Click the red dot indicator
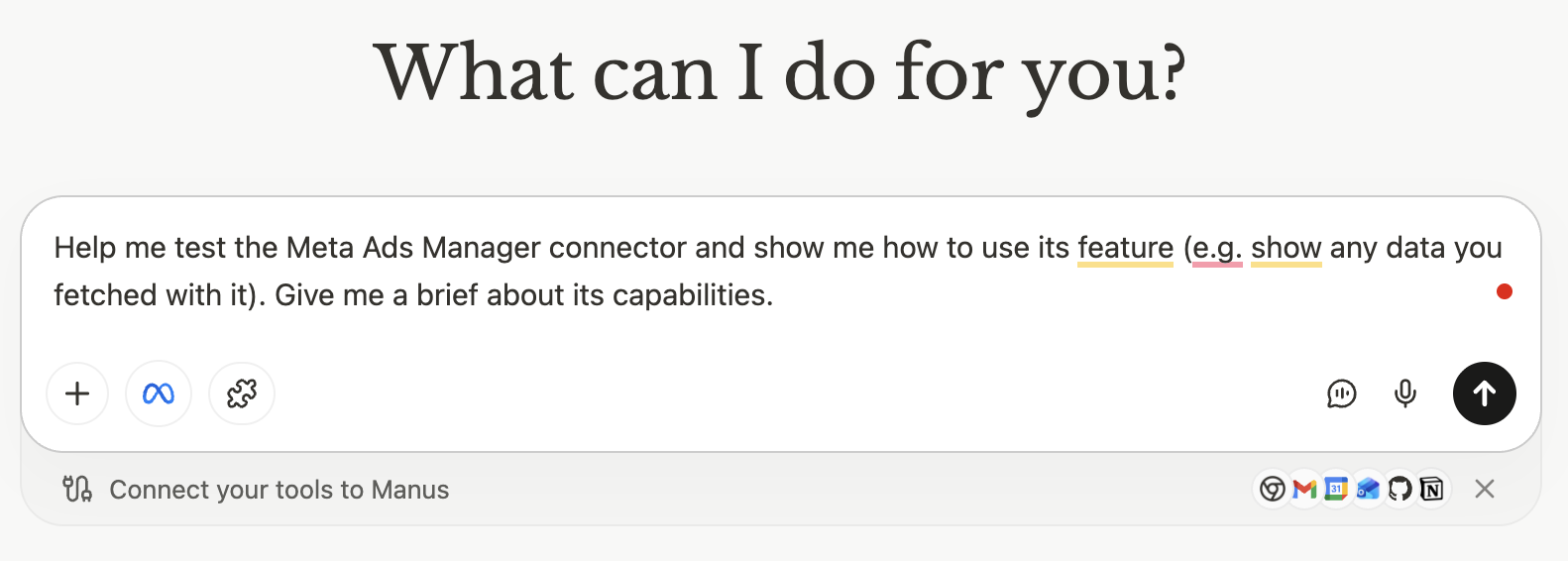Screen dimensions: 1568x561 click(x=1504, y=291)
